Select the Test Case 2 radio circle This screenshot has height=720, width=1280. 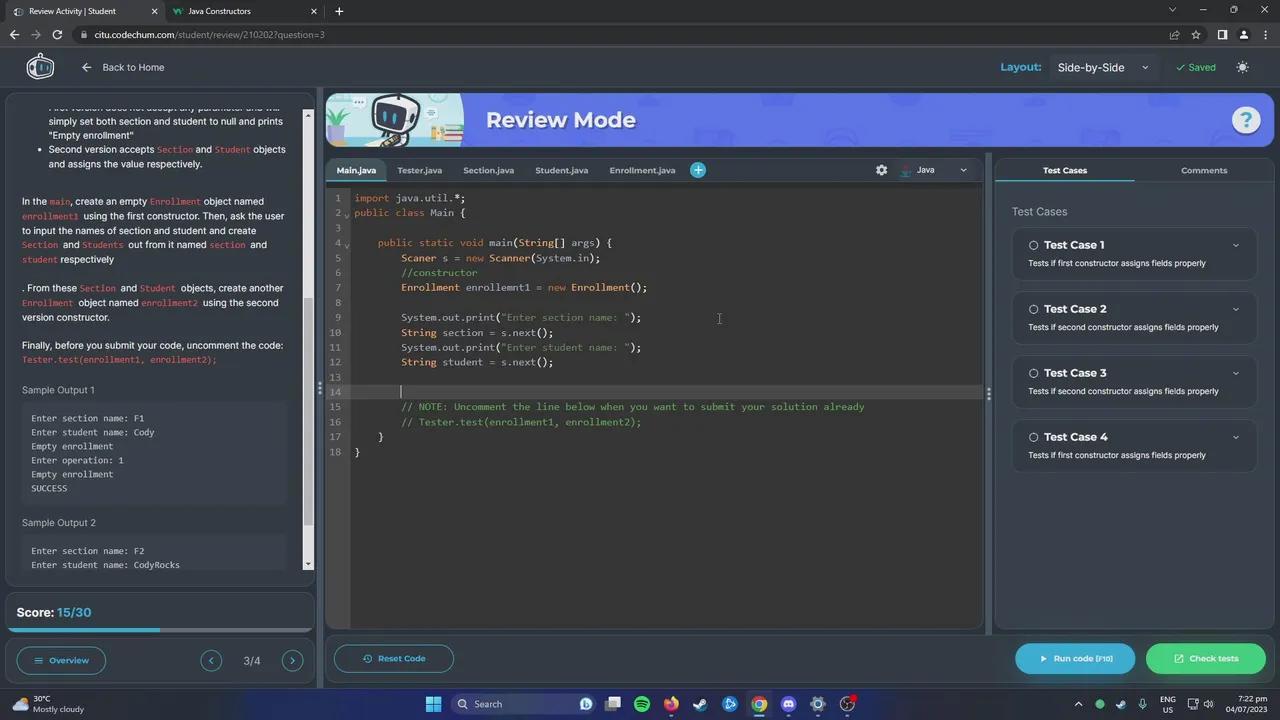1034,309
